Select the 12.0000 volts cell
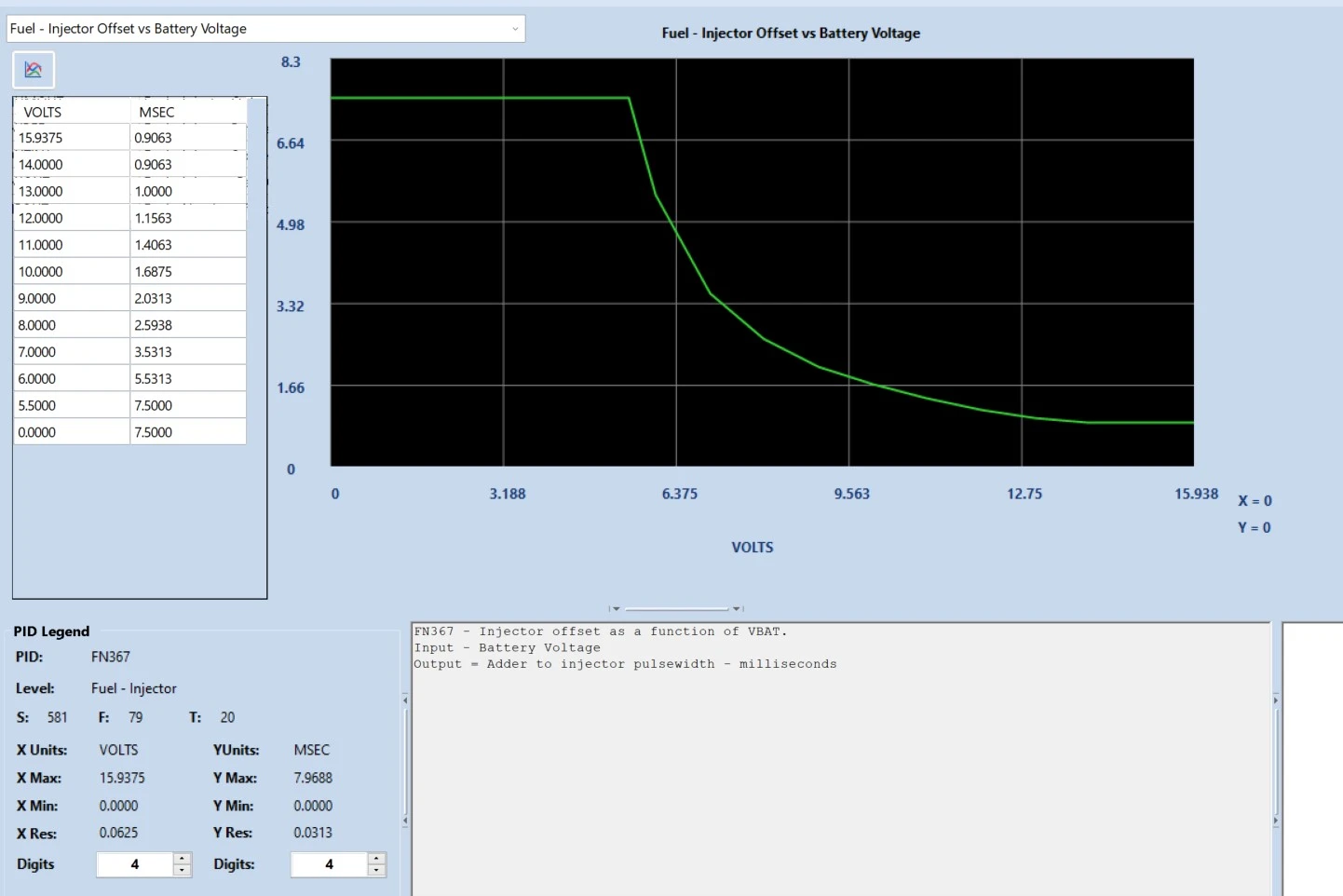This screenshot has height=896, width=1343. [x=72, y=218]
